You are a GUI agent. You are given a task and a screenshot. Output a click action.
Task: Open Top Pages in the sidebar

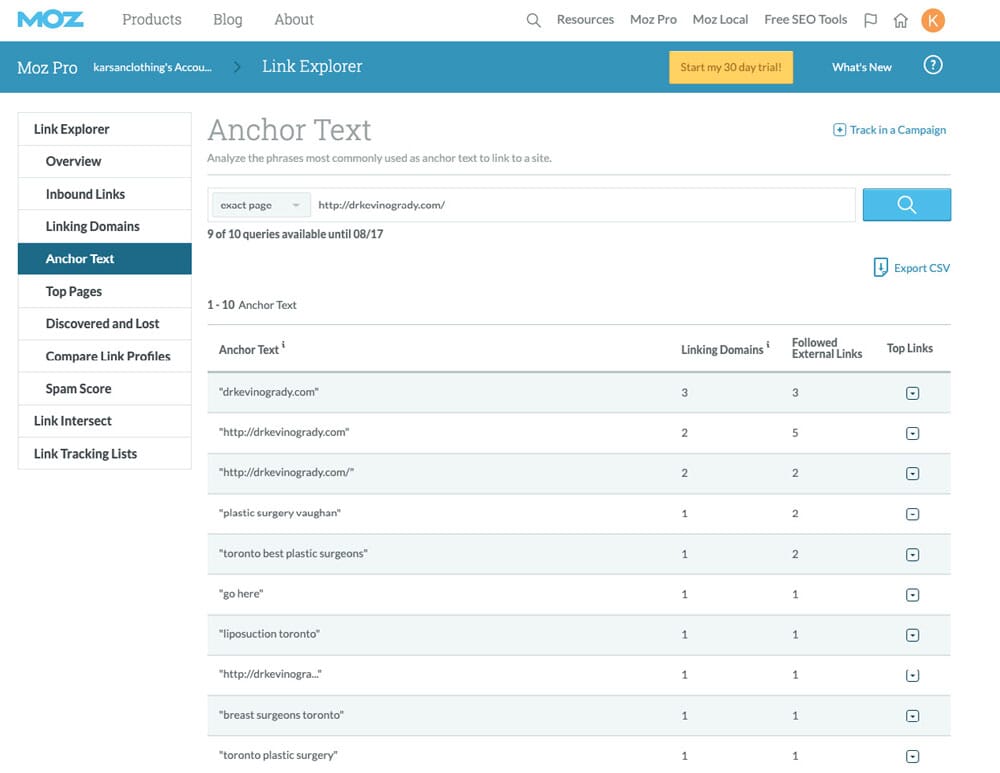[105, 291]
